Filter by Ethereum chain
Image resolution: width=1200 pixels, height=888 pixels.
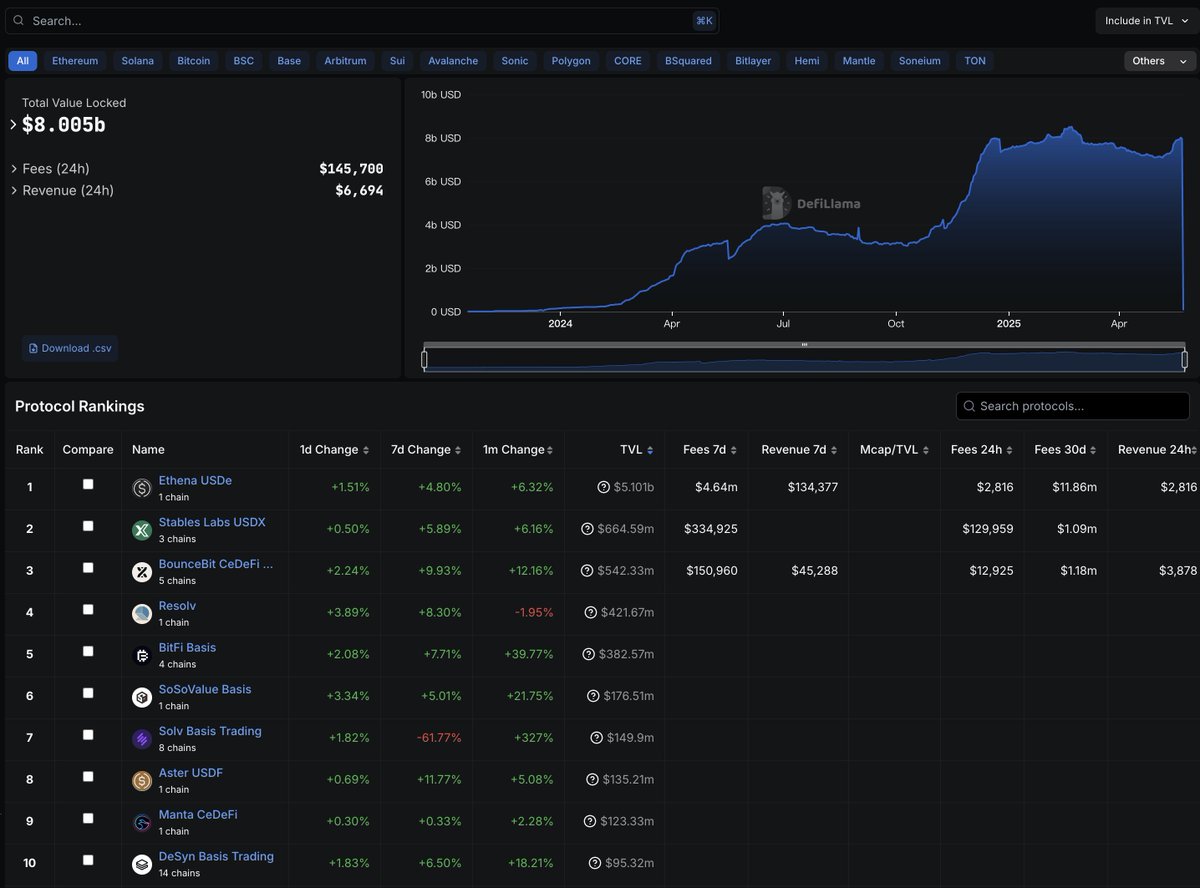[x=75, y=61]
